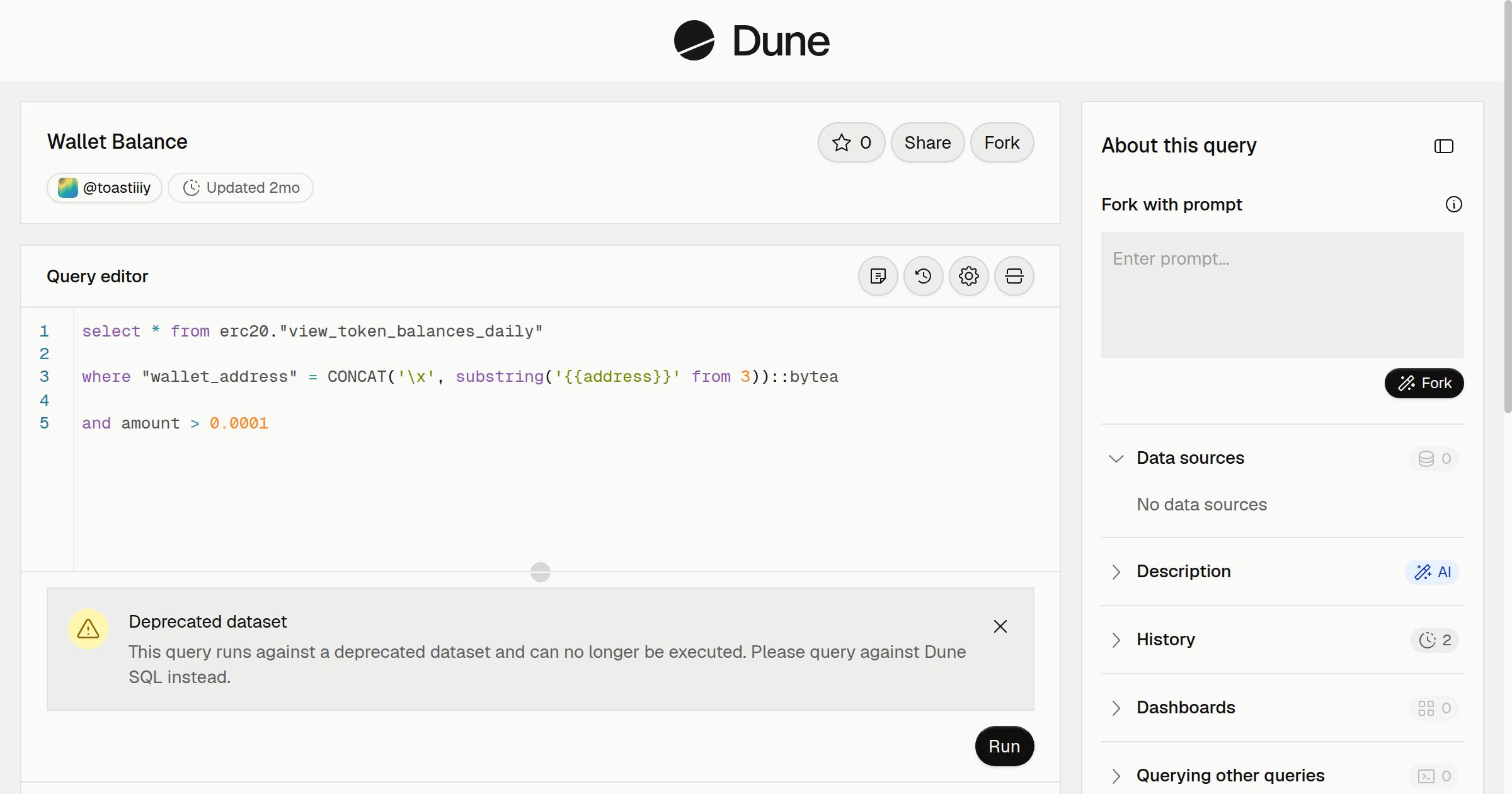Expand the Description section
Image resolution: width=1512 pixels, height=794 pixels.
pos(1116,572)
